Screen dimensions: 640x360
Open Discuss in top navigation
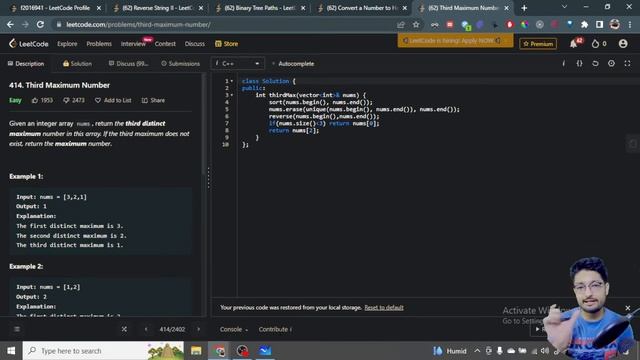(195, 44)
